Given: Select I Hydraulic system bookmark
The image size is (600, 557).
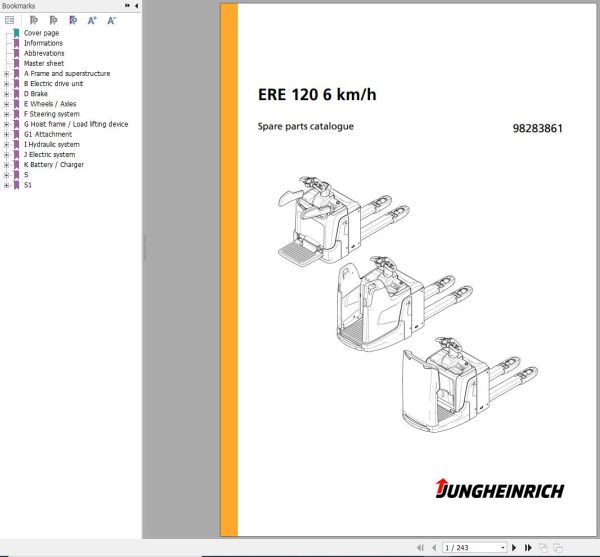Looking at the screenshot, I should click(52, 145).
